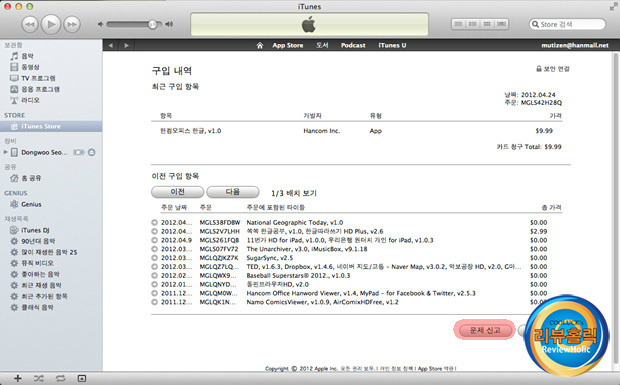Click National Geographic Today, v1.0 title
Screen dimensions: 620x385
[x=295, y=223]
